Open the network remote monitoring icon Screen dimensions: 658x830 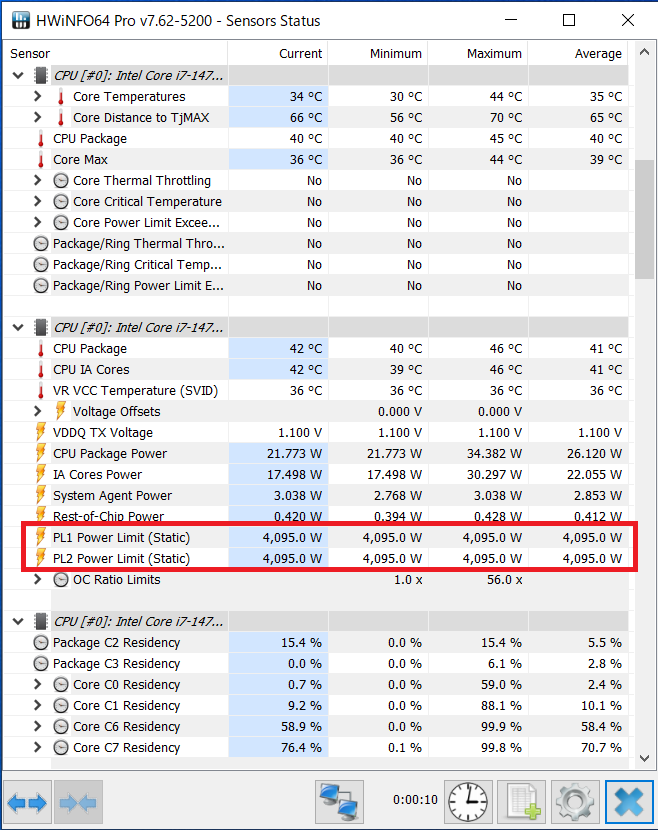coord(339,803)
